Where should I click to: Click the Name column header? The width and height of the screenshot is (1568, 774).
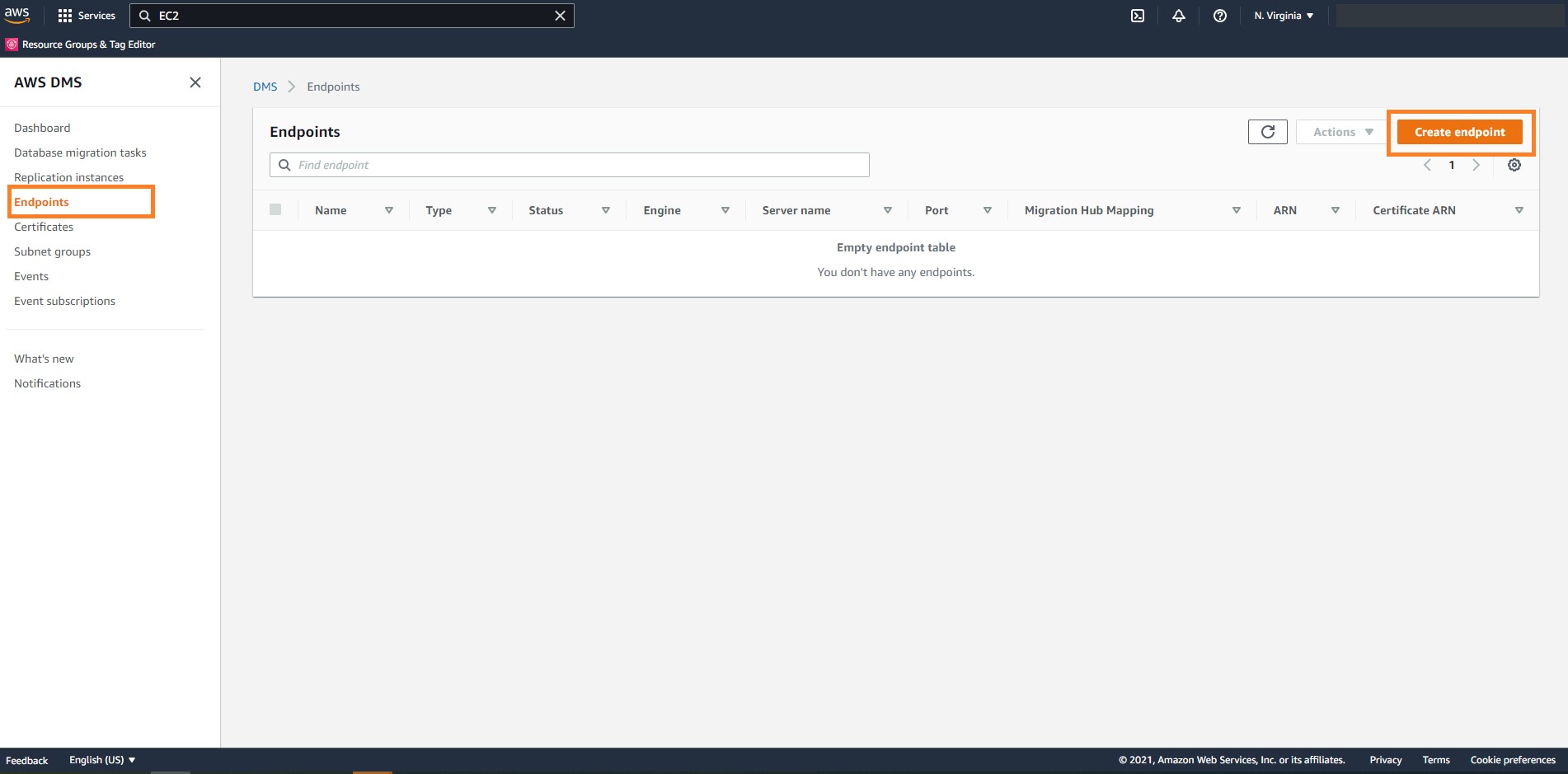coord(331,210)
